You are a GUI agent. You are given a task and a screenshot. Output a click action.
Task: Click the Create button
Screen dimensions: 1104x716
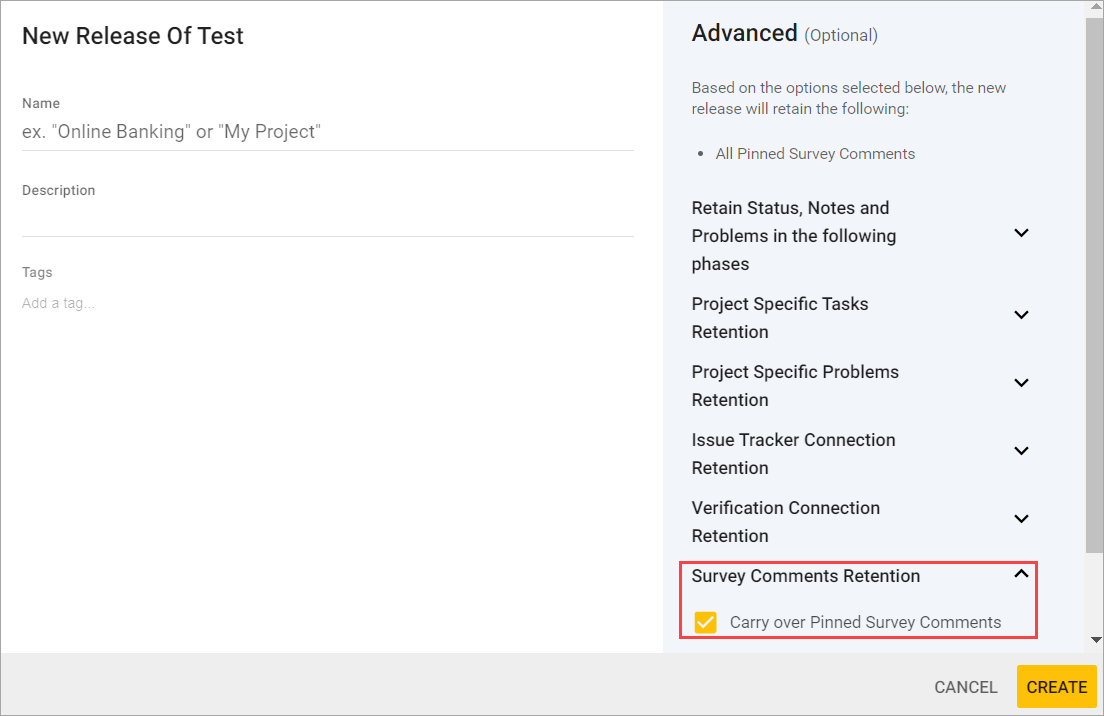[x=1056, y=687]
